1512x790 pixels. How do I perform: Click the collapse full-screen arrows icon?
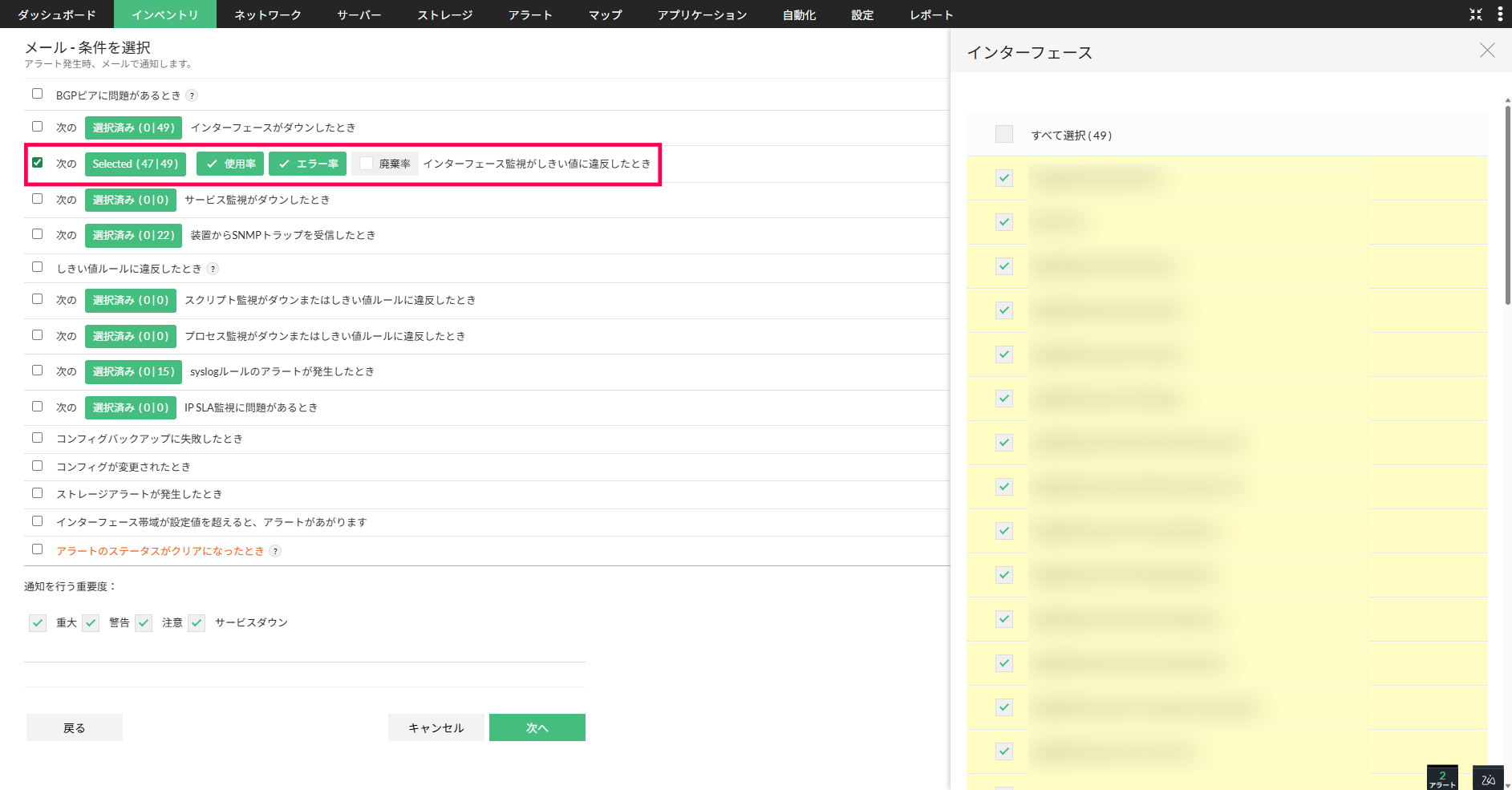1476,14
